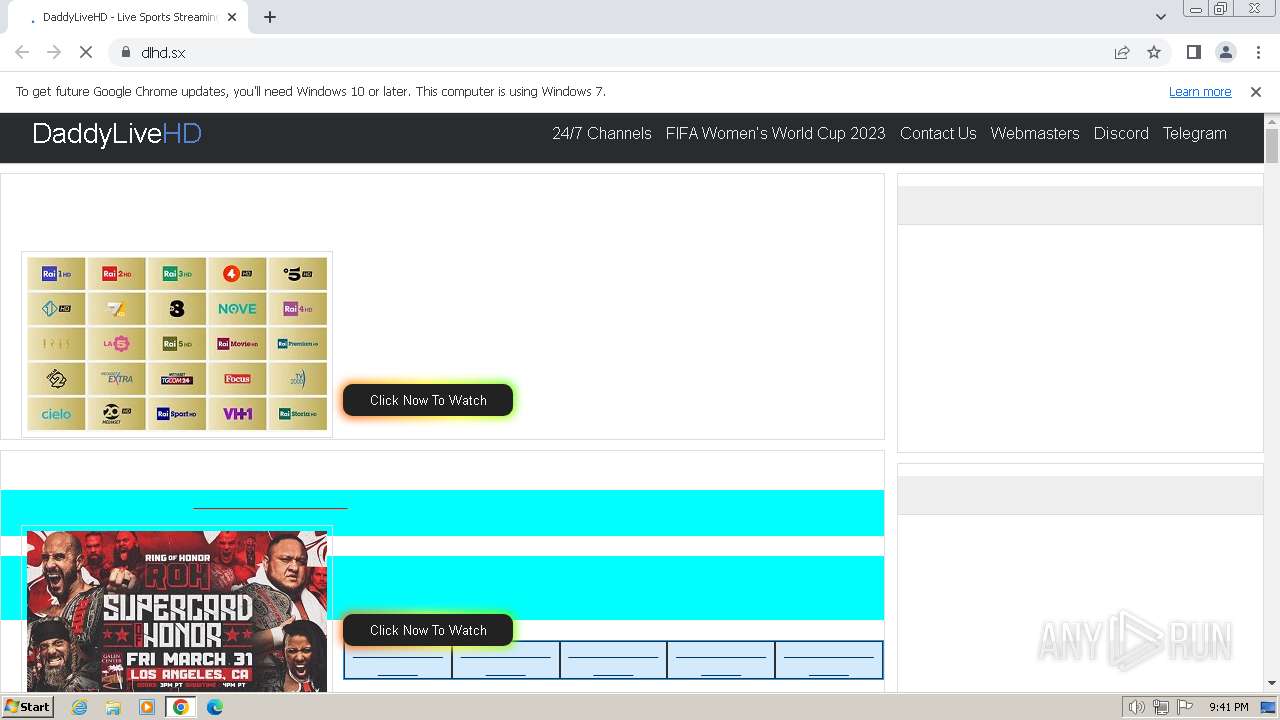Stop loading the page
The image size is (1280, 720).
(86, 52)
